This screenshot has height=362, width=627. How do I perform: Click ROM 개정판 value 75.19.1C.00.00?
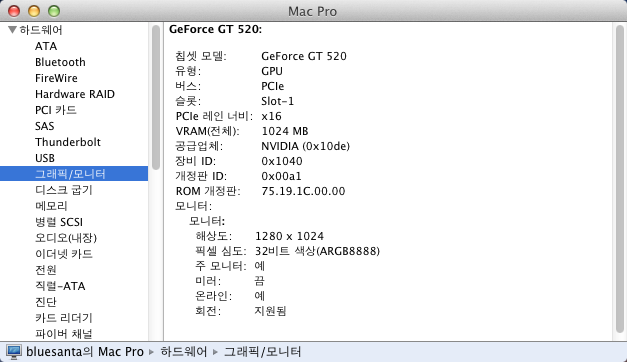click(x=303, y=191)
